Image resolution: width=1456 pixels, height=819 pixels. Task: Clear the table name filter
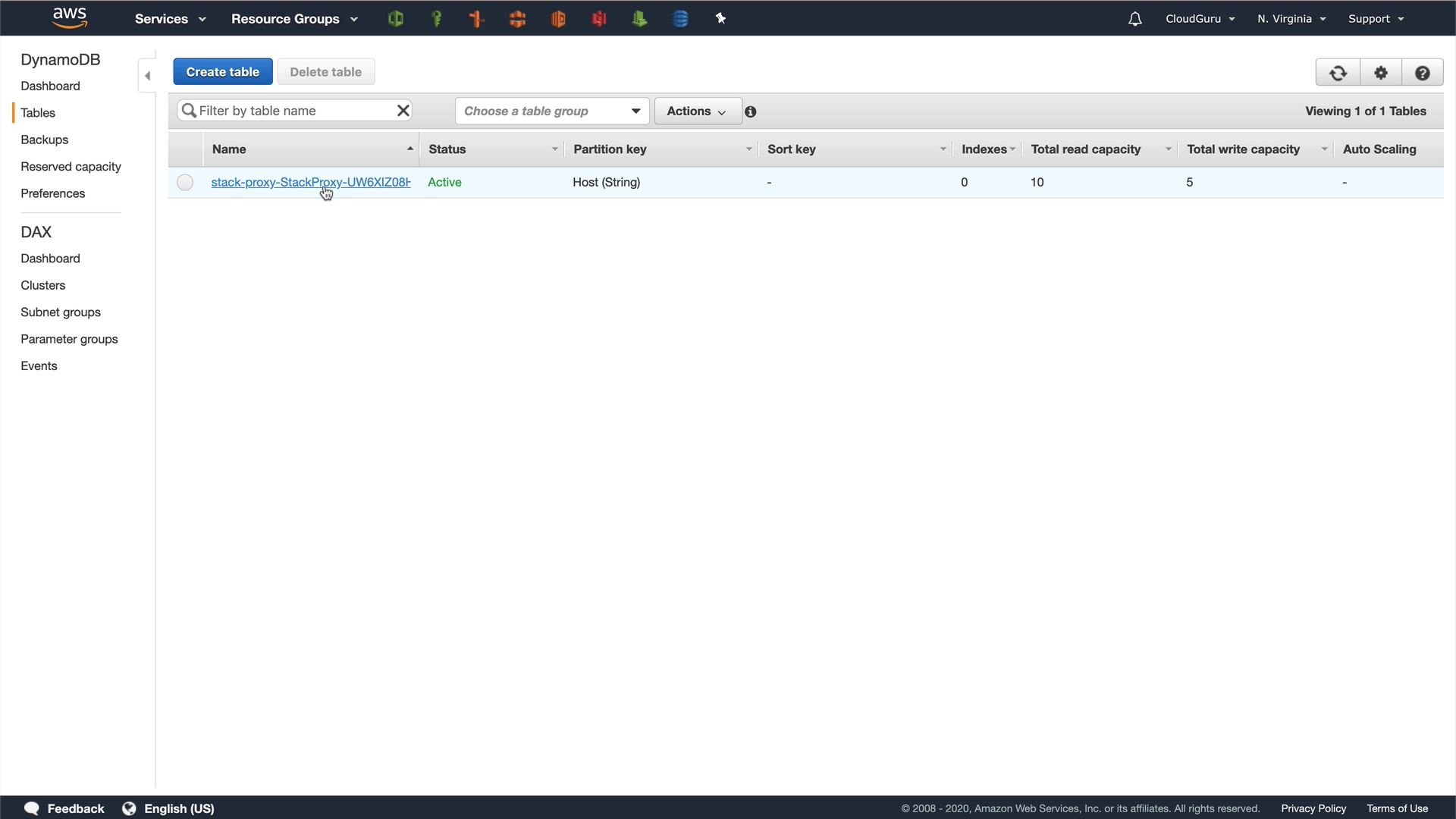pyautogui.click(x=403, y=111)
